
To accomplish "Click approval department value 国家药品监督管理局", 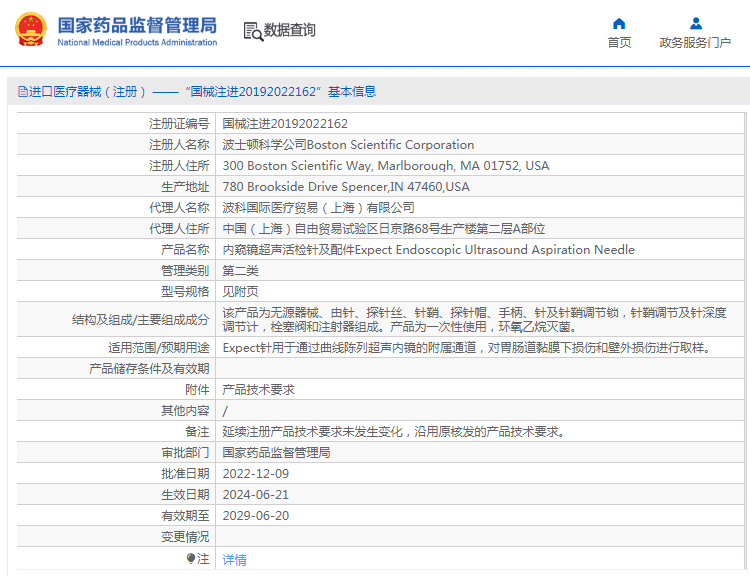I will 276,453.
